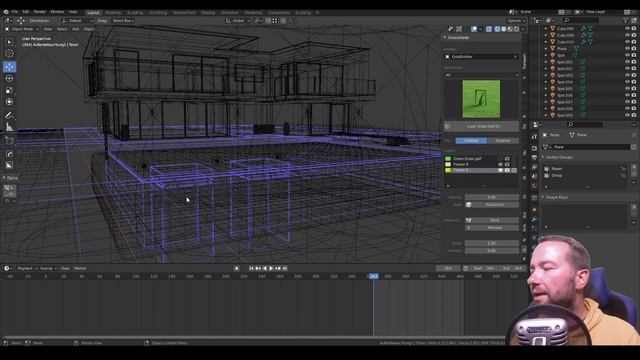
Task: Open the File menu
Action: tap(15, 12)
